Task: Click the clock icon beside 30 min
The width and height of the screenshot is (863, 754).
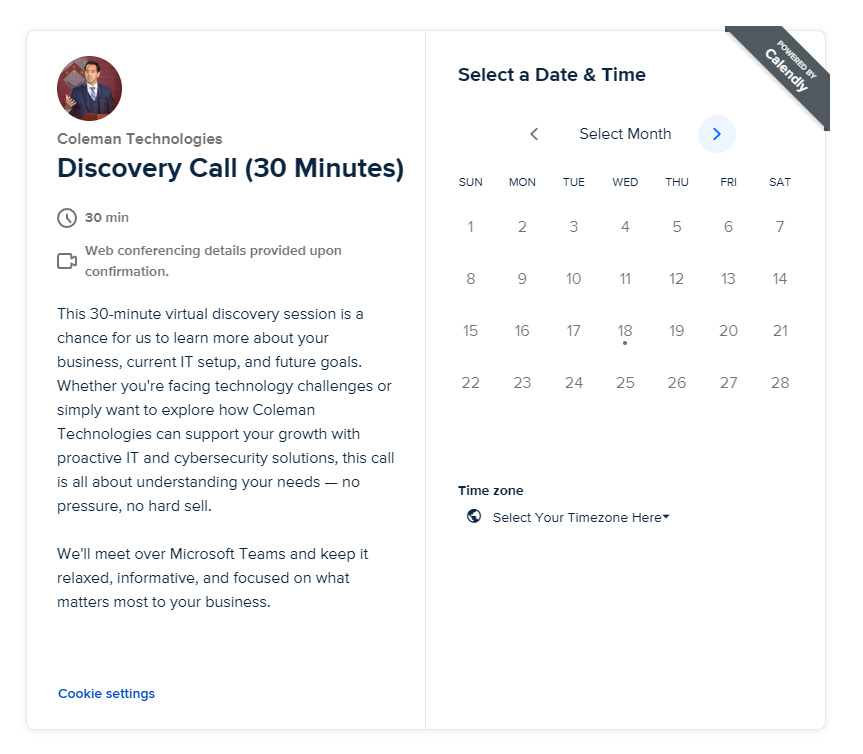Action: 67,218
